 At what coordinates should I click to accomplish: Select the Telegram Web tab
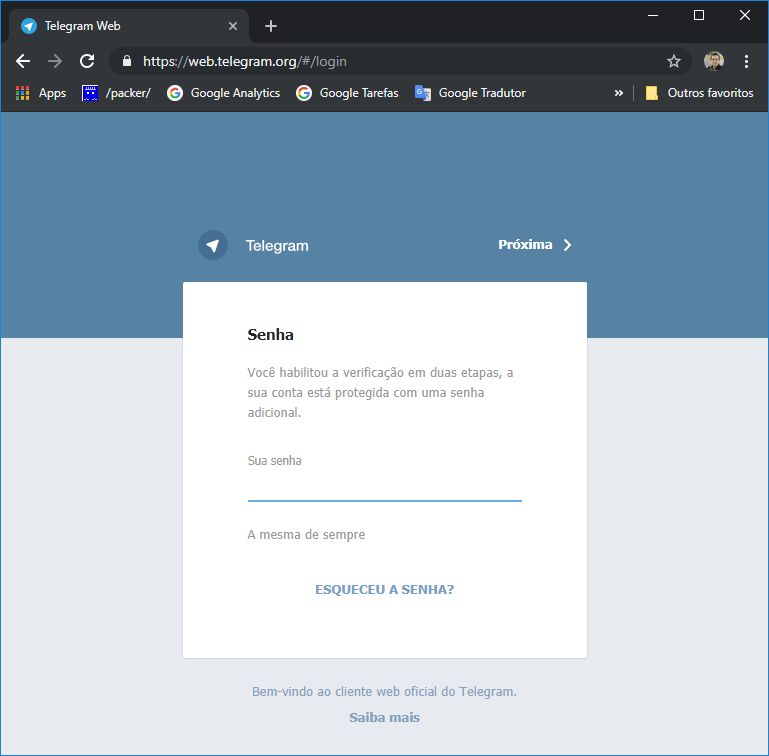click(128, 26)
